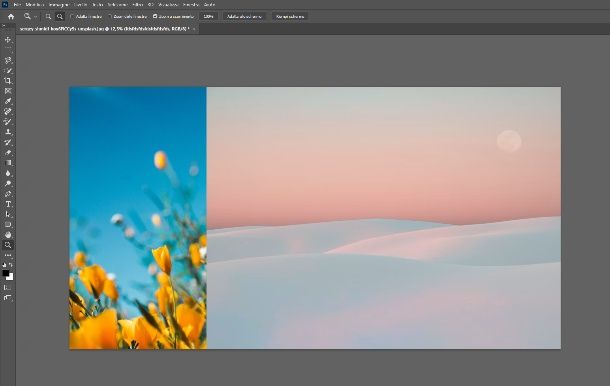Click the yellow poppy flower photo
The width and height of the screenshot is (610, 386).
pos(138,218)
